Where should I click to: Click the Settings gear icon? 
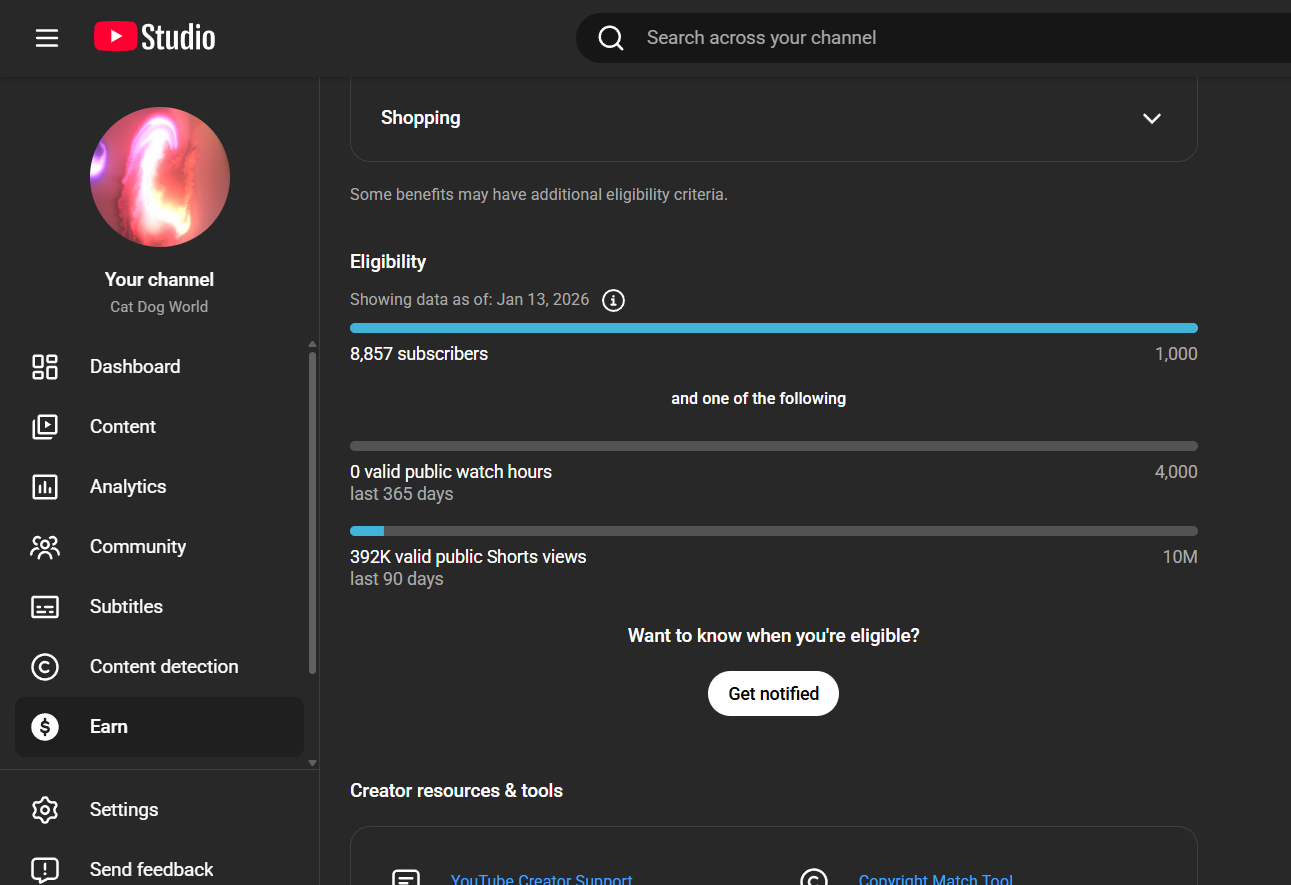(45, 810)
